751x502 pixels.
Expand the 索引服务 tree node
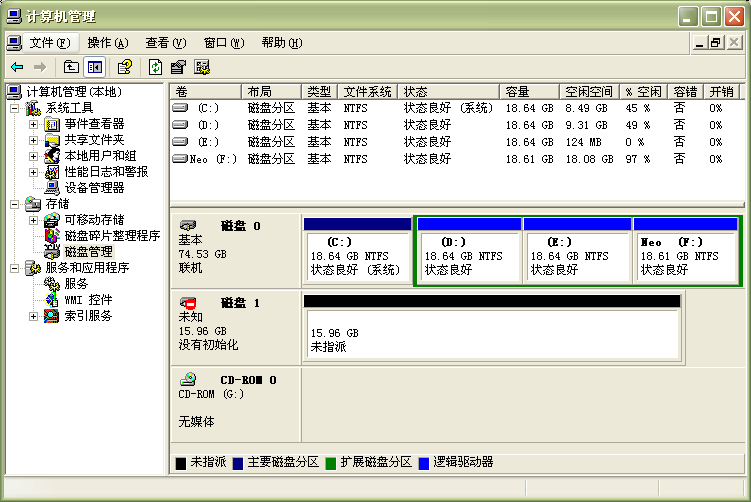(33, 316)
